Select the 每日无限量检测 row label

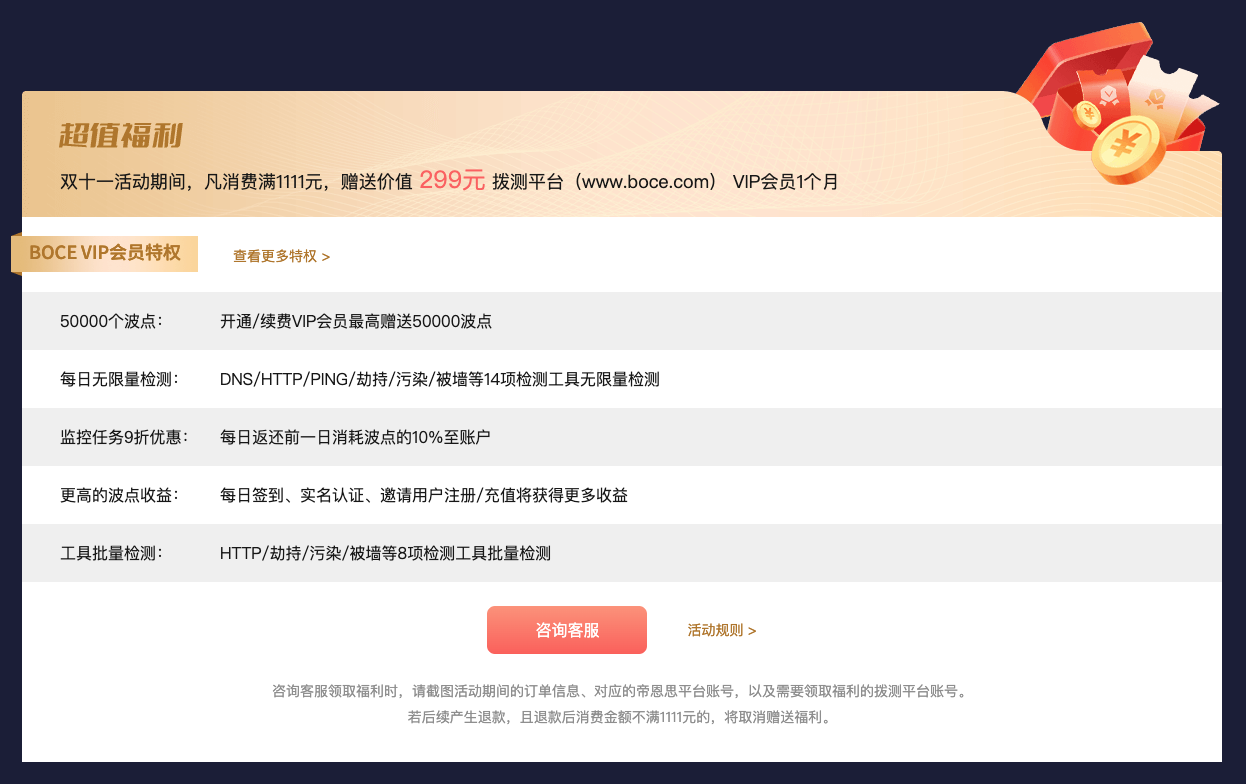pos(119,380)
